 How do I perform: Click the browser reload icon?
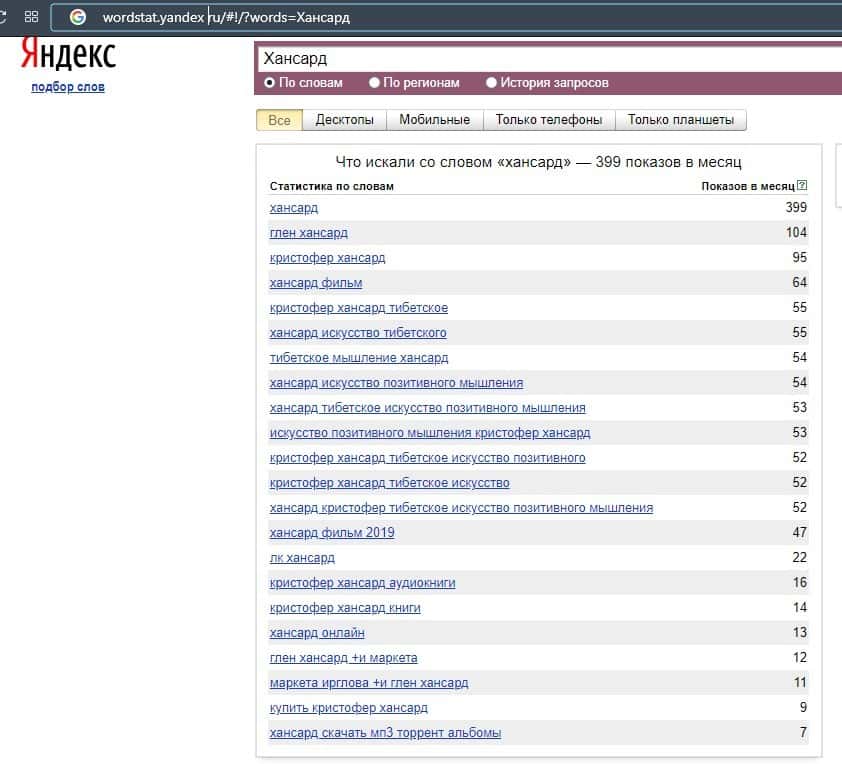click(4, 17)
